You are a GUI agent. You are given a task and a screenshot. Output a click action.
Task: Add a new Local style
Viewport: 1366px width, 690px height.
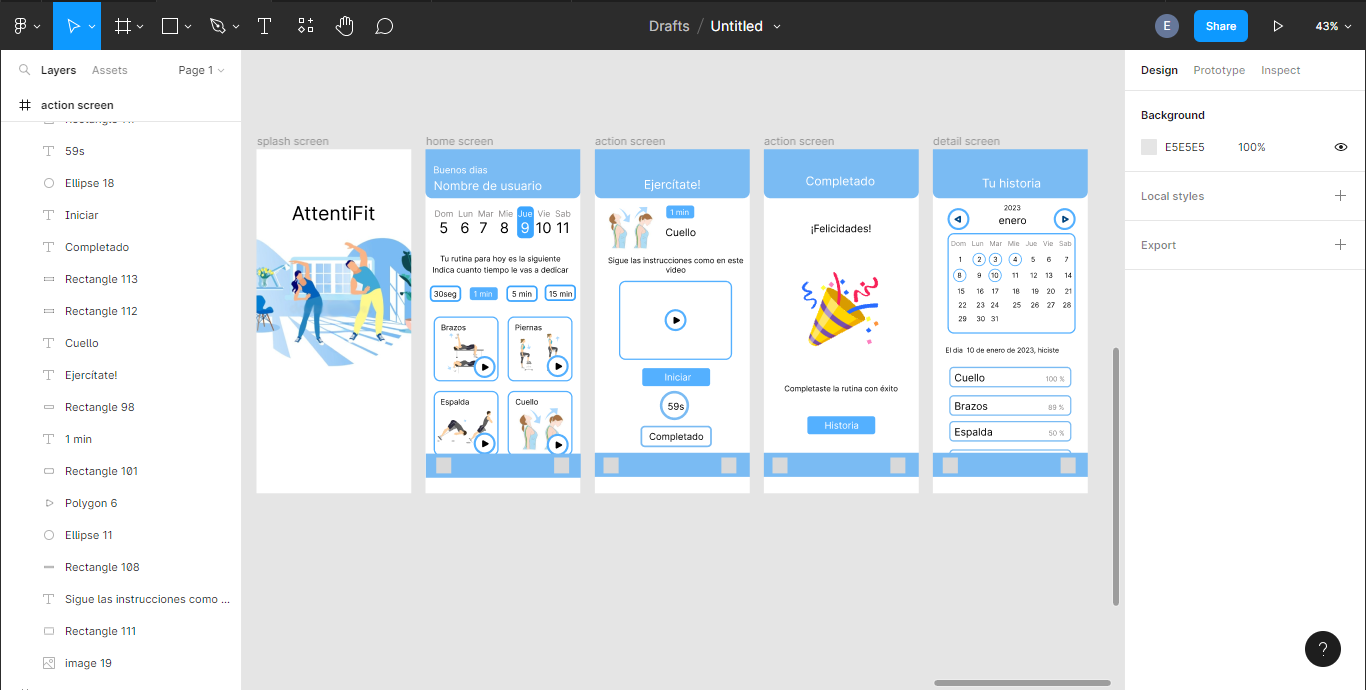tap(1340, 196)
